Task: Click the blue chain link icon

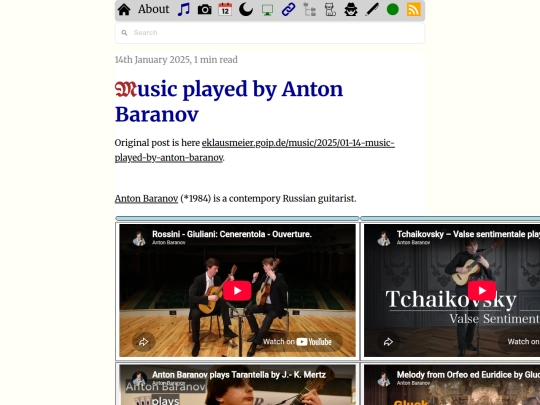Action: click(x=288, y=9)
